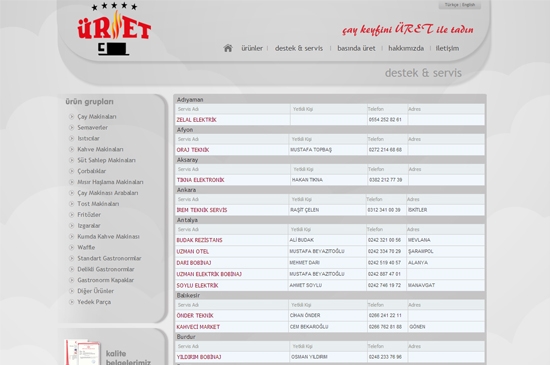Open basında üret page
Viewport: 550px width, 365px height.
pyautogui.click(x=356, y=48)
